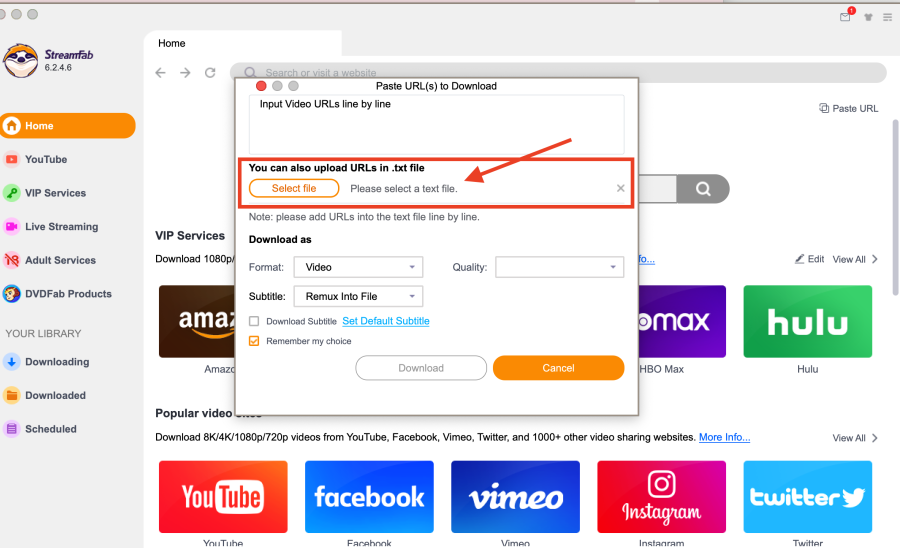Image resolution: width=900 pixels, height=548 pixels.
Task: Open the Instagram site tile
Action: [x=661, y=497]
